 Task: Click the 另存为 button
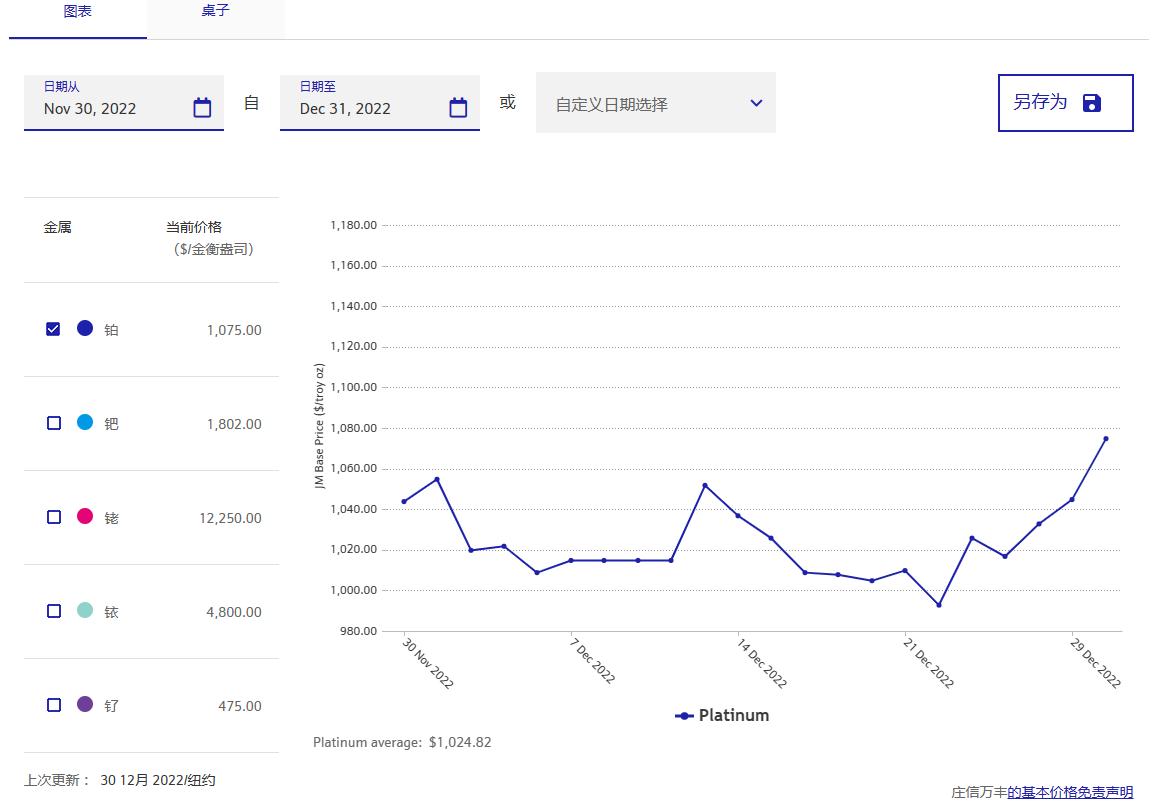click(1040, 102)
